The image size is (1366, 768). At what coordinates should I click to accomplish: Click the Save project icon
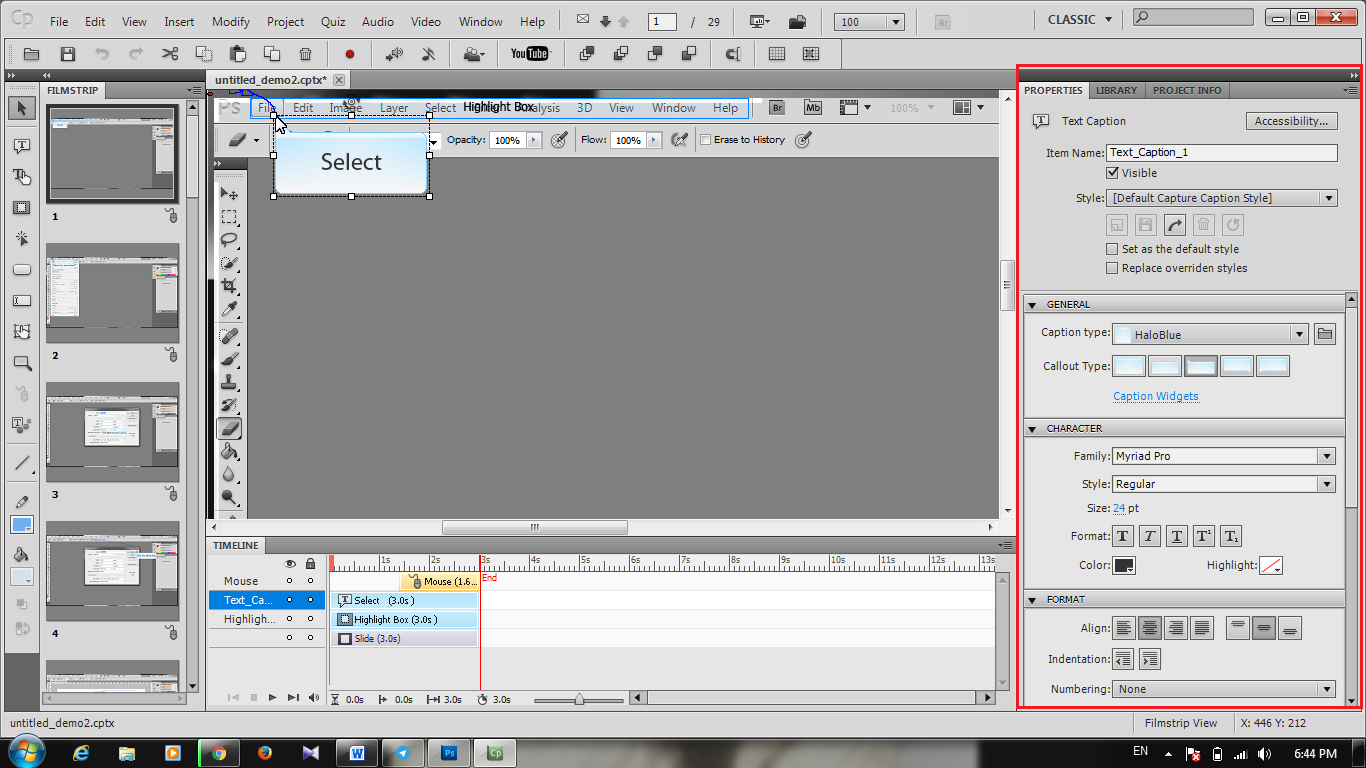click(68, 54)
